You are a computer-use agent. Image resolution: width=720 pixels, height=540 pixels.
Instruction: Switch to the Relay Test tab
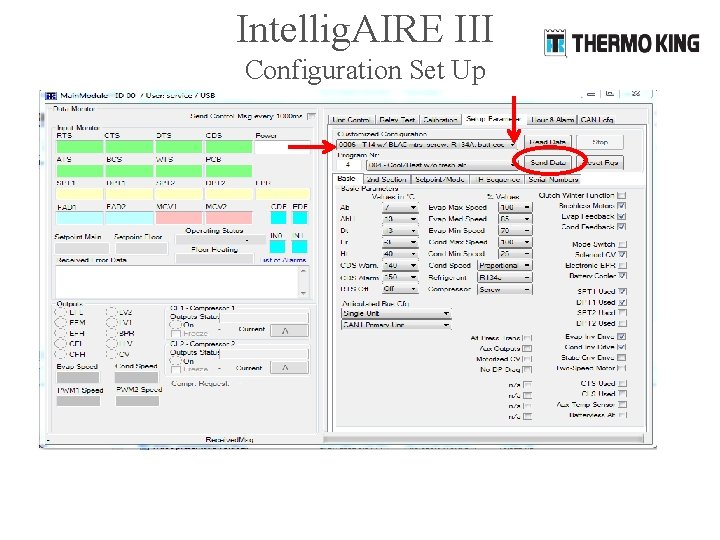tap(397, 119)
